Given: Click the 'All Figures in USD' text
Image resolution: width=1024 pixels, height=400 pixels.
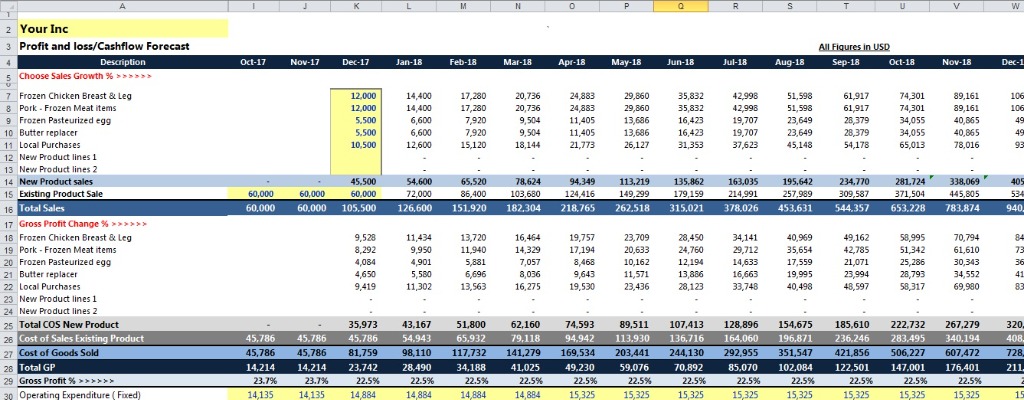Looking at the screenshot, I should (853, 47).
